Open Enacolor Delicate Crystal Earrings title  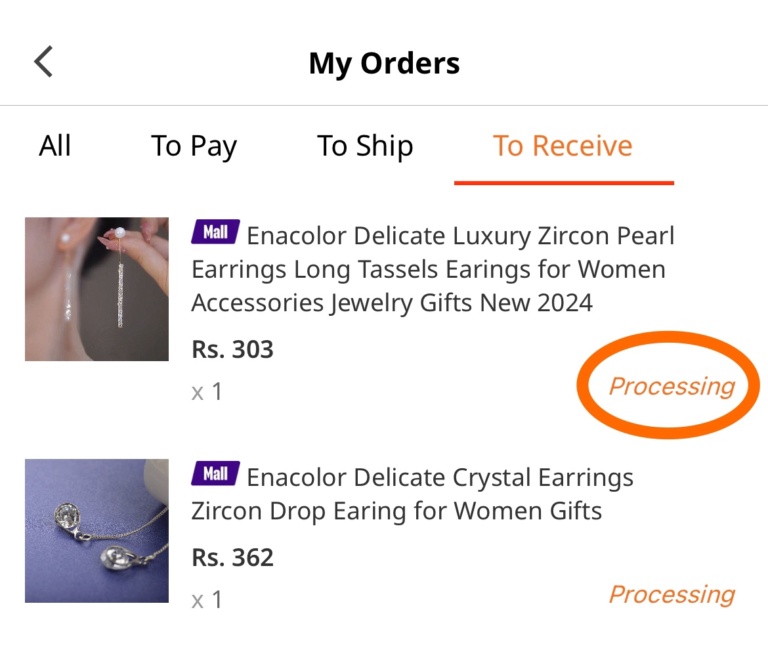pos(412,494)
